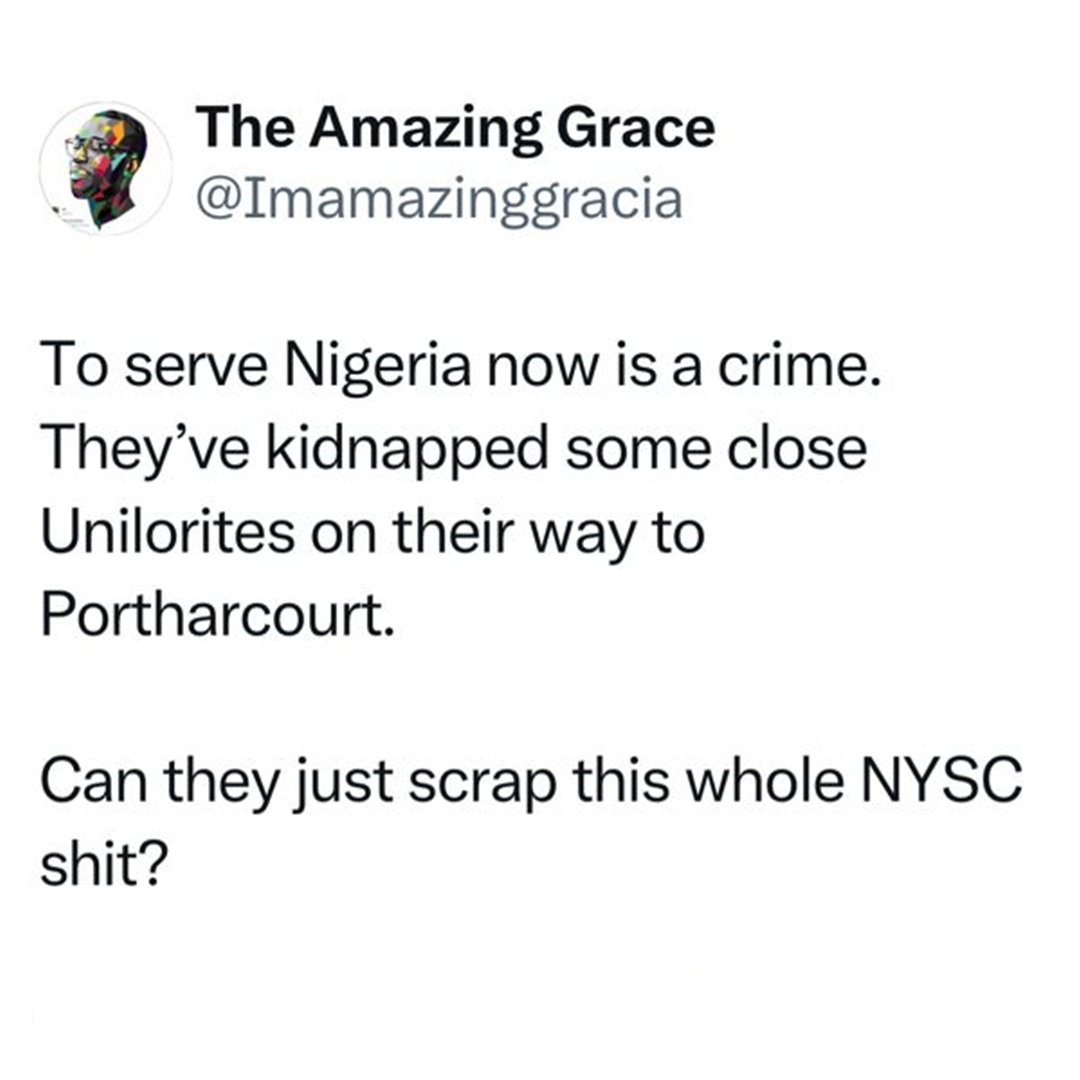Click the word their in third line
This screenshot has height=1080, width=1080.
click(454, 532)
